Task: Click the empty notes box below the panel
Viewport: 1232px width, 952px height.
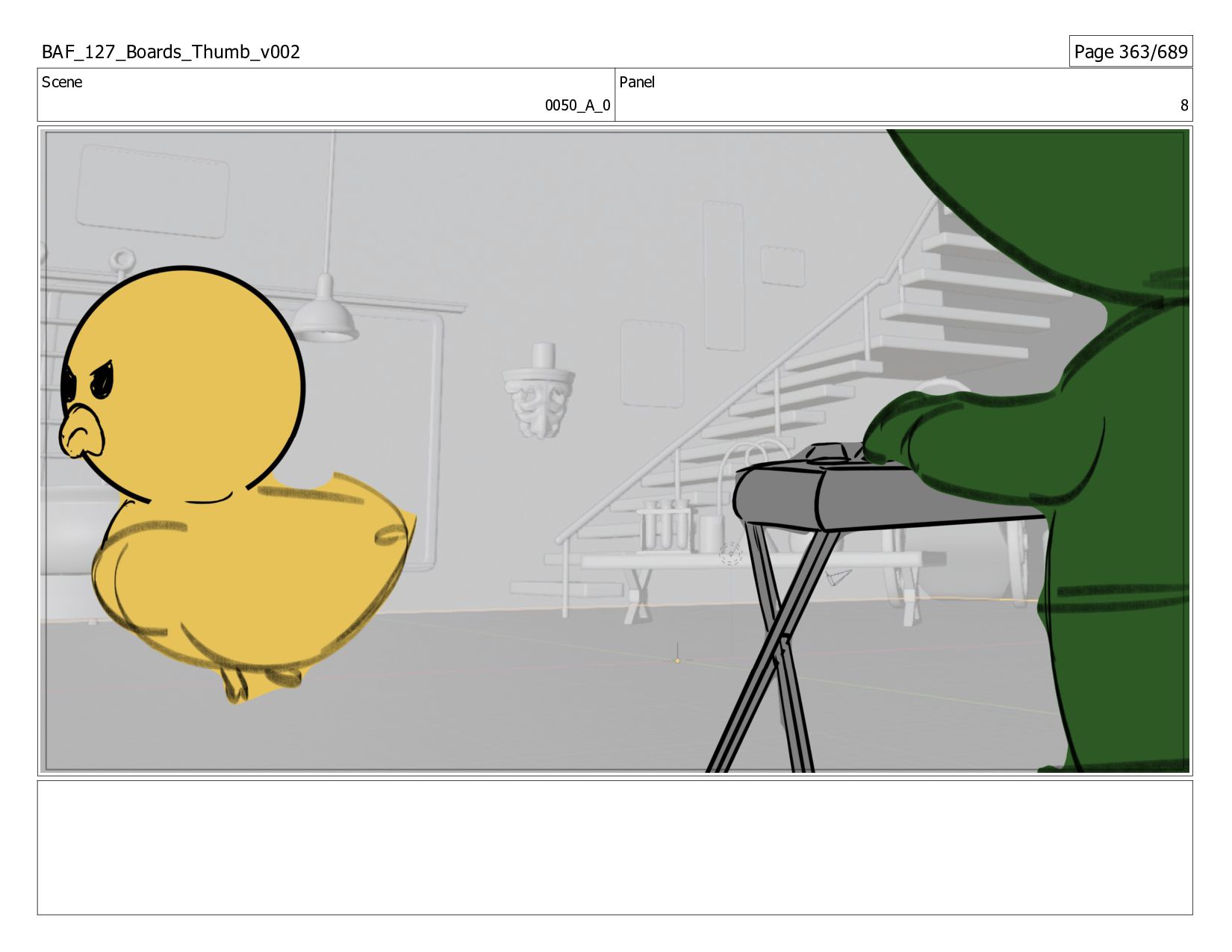Action: [x=615, y=847]
